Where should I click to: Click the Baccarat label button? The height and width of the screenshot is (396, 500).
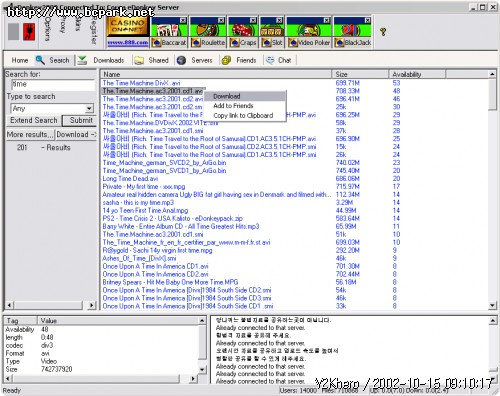click(x=169, y=43)
